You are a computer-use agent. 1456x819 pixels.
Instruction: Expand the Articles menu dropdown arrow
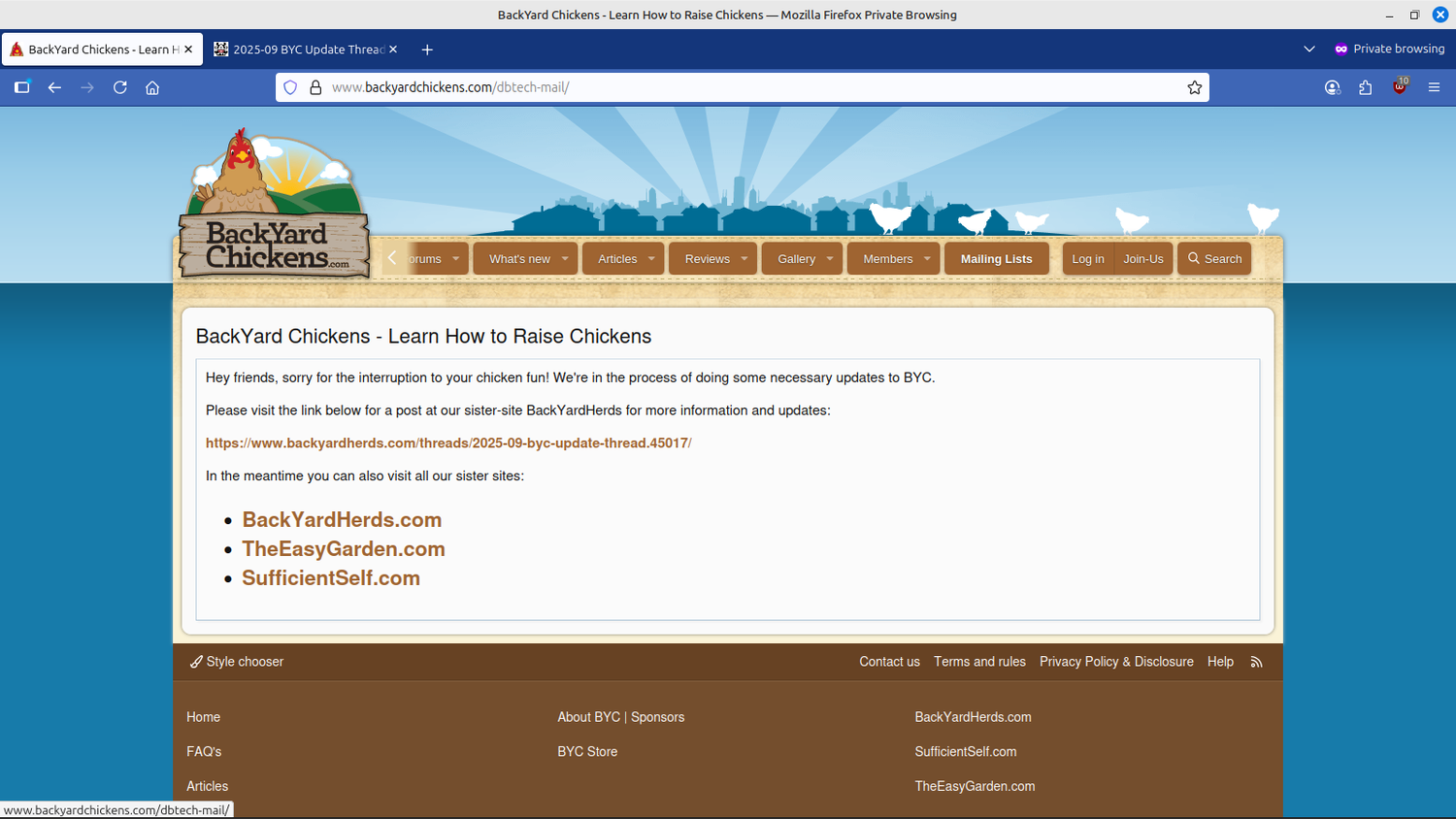coord(651,259)
